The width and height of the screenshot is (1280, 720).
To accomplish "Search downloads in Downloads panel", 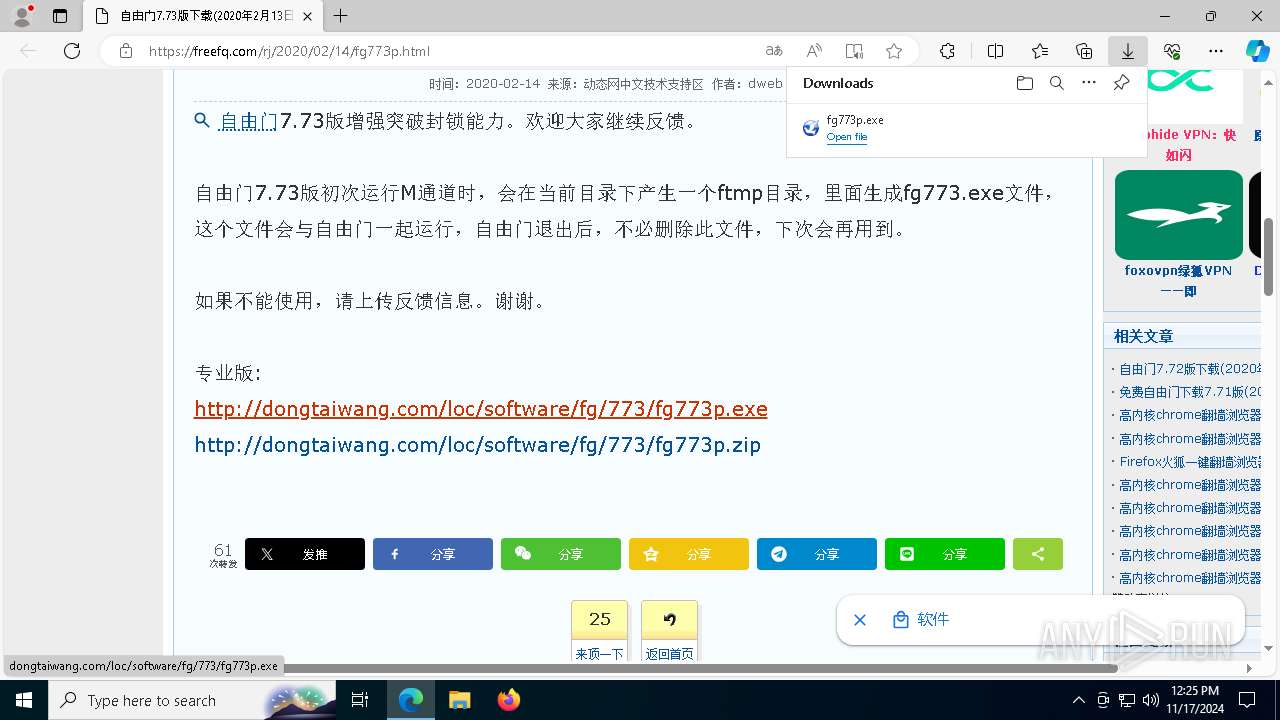I will [x=1057, y=83].
